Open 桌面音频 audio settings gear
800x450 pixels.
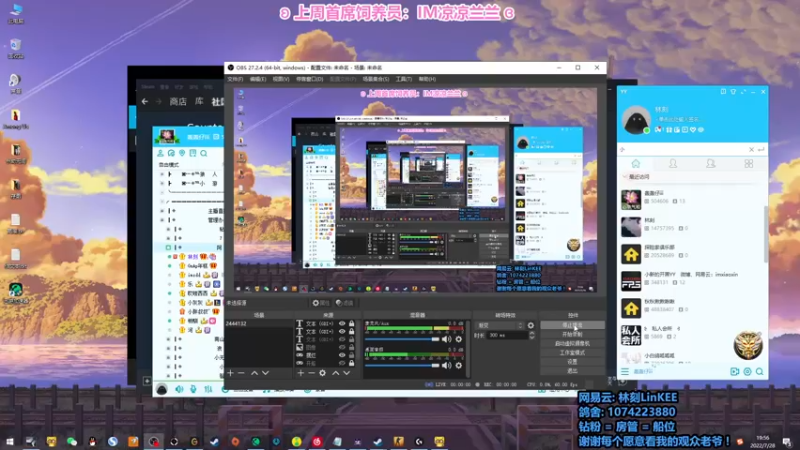459,365
